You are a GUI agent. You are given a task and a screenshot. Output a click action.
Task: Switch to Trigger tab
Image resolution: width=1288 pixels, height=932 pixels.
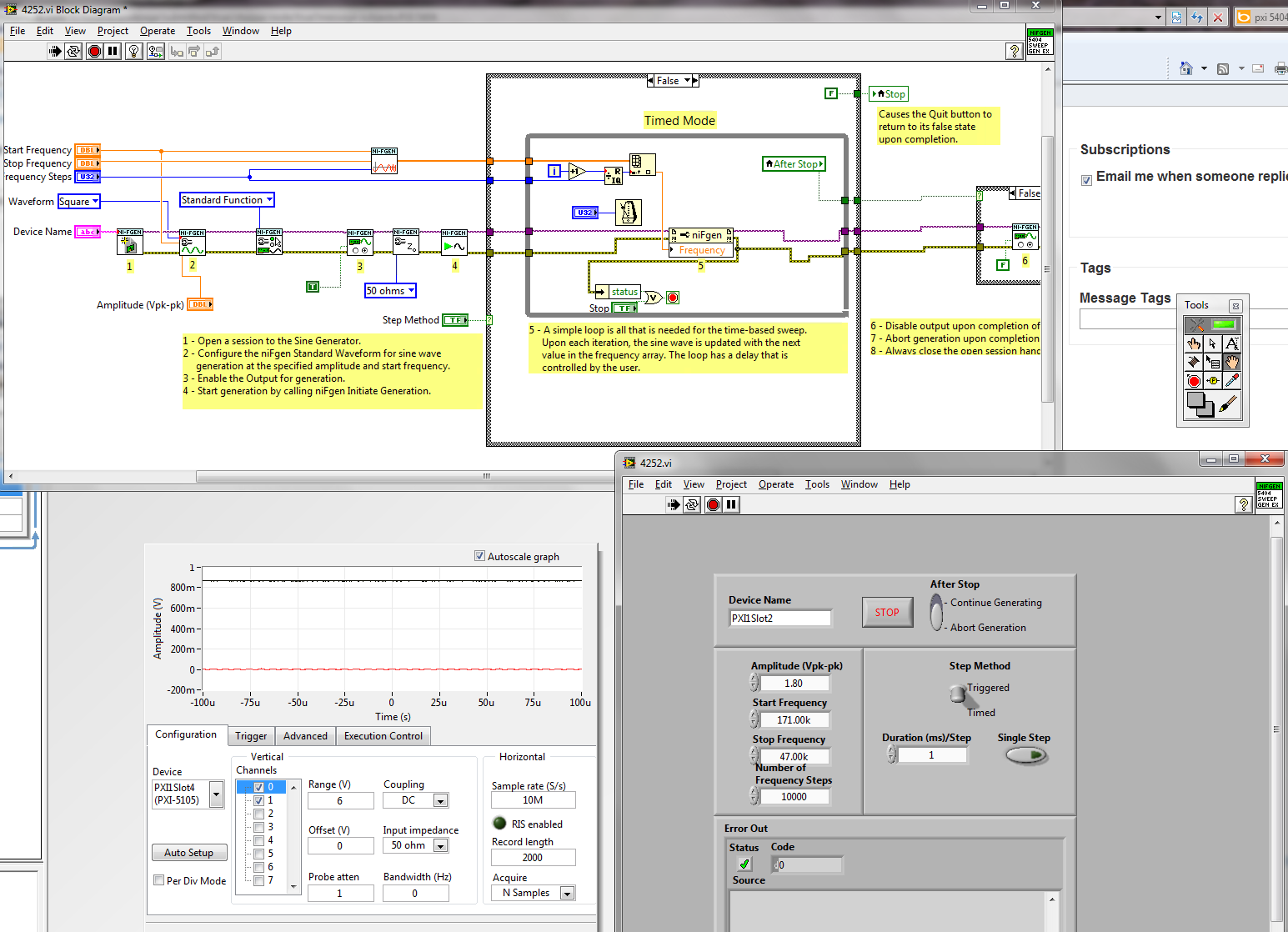click(x=251, y=736)
